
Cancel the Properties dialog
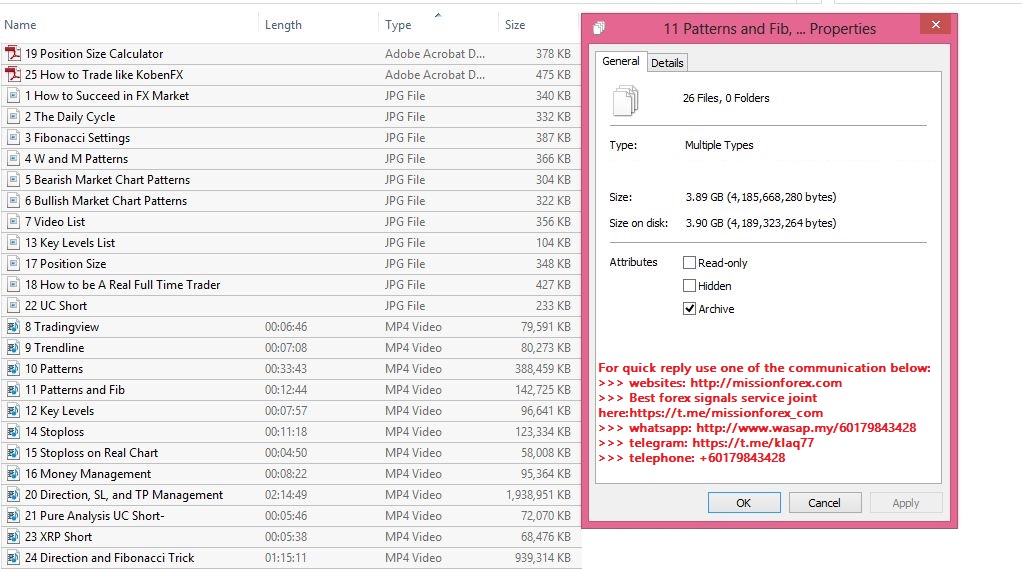[825, 503]
